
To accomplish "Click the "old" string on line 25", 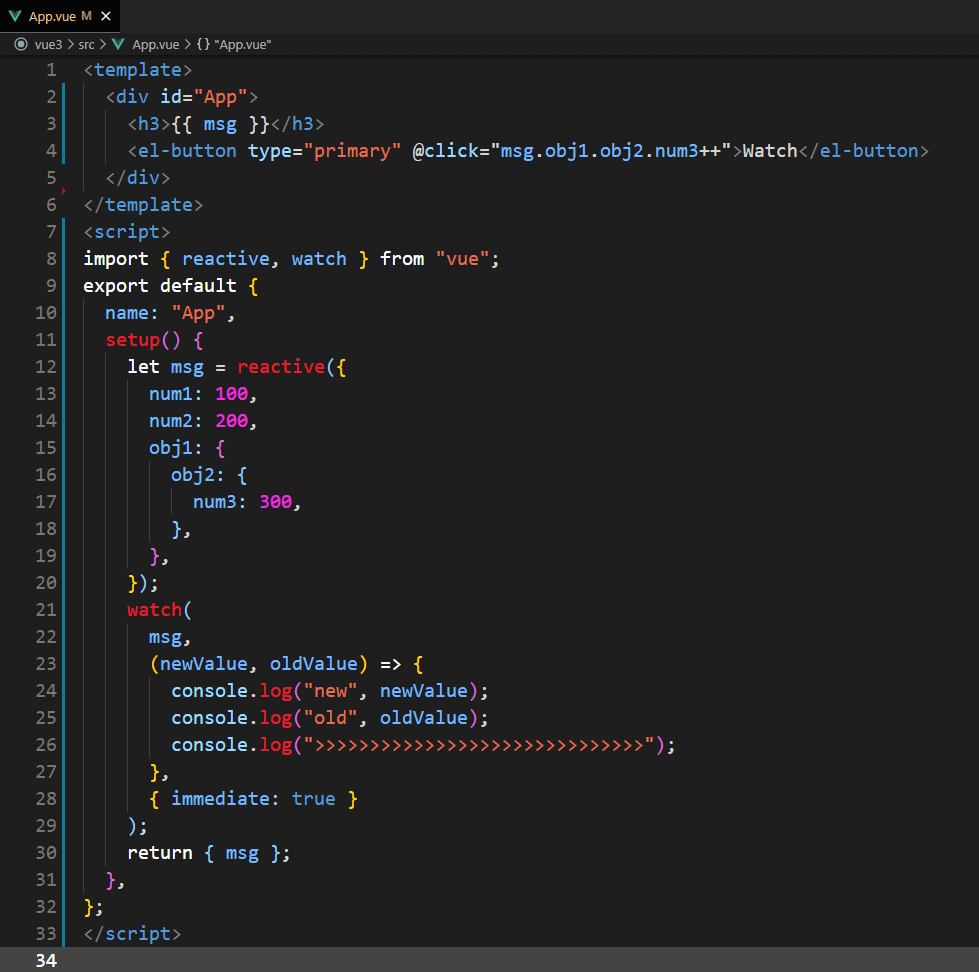I will click(x=330, y=717).
